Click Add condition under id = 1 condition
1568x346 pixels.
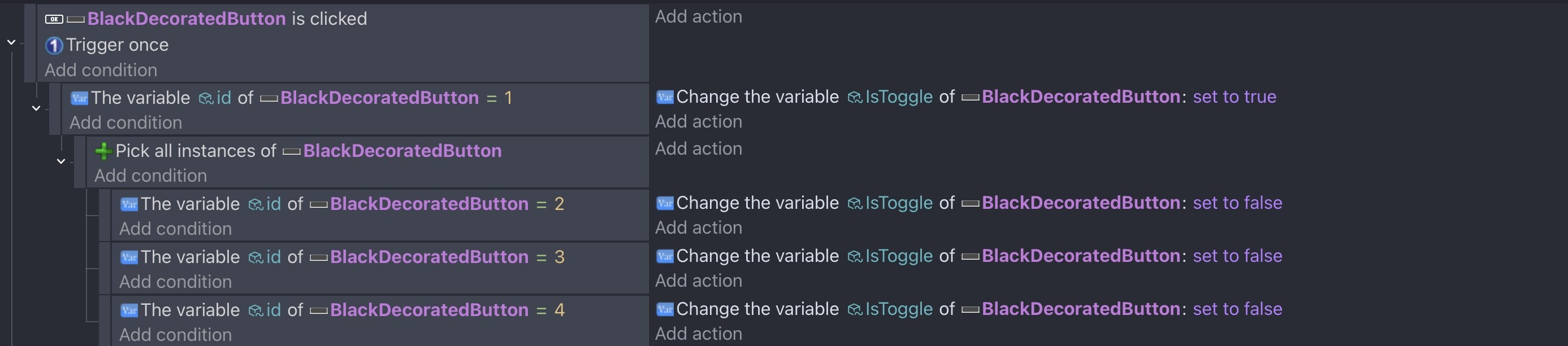click(x=125, y=123)
